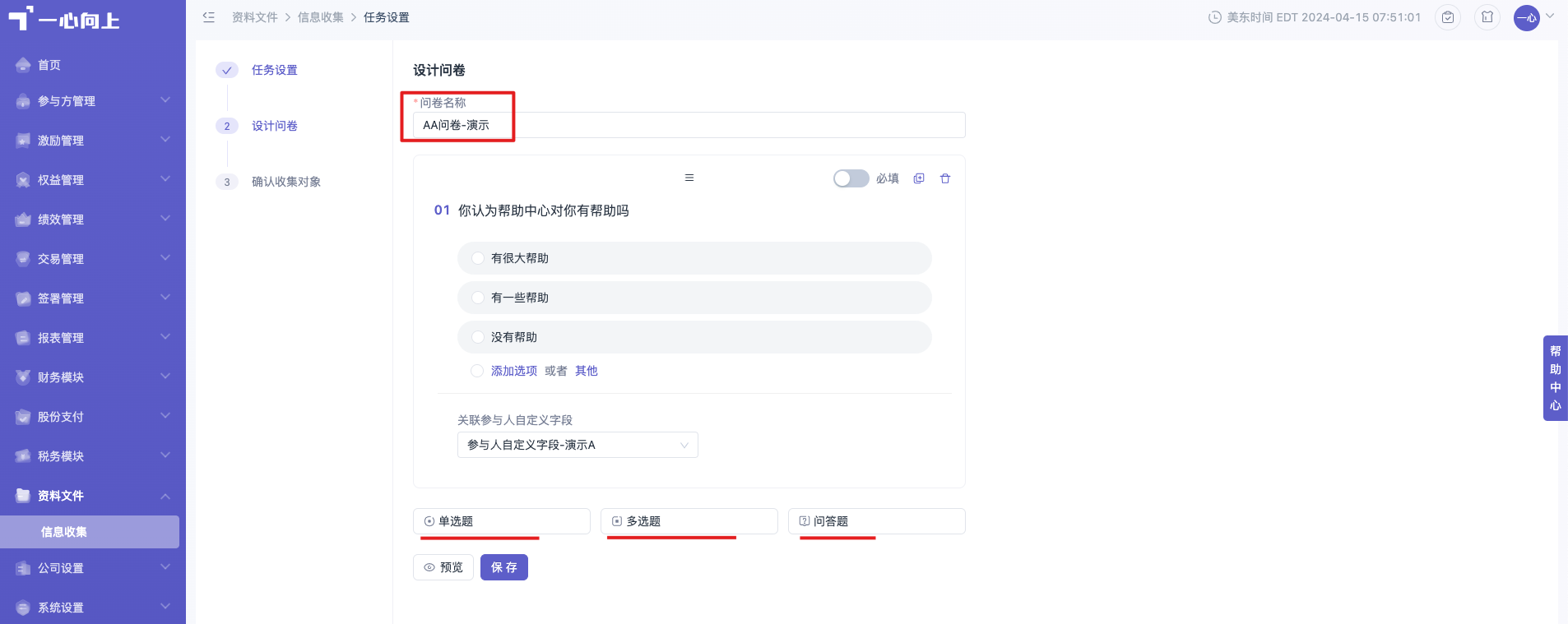
Task: Click question number 01
Action: tap(442, 210)
